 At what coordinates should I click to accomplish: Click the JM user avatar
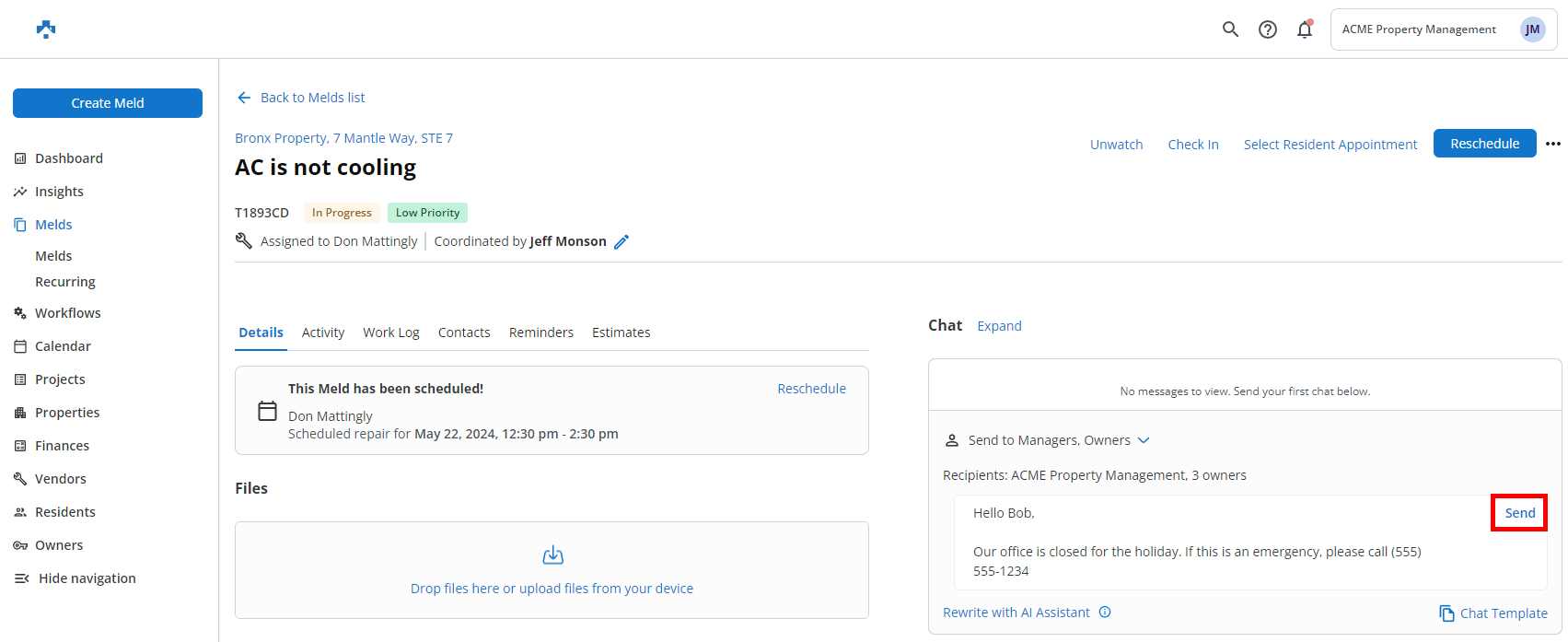(1532, 29)
